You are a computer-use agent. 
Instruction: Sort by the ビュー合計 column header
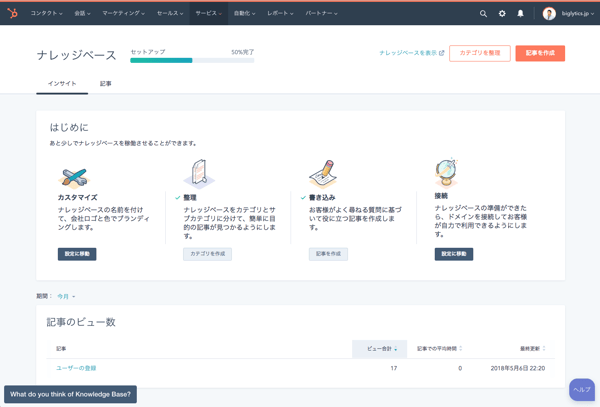coord(380,349)
